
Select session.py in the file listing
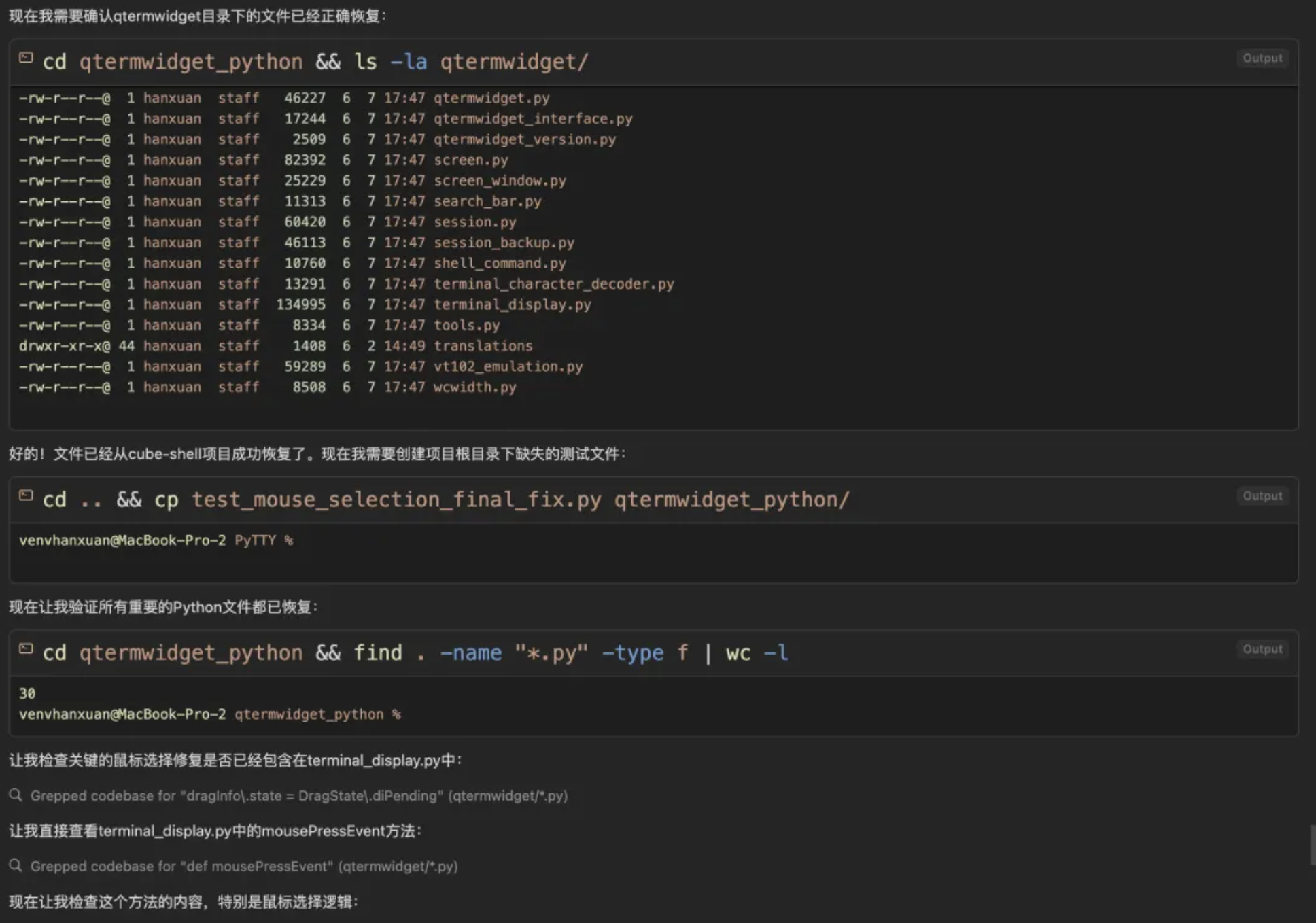click(475, 222)
